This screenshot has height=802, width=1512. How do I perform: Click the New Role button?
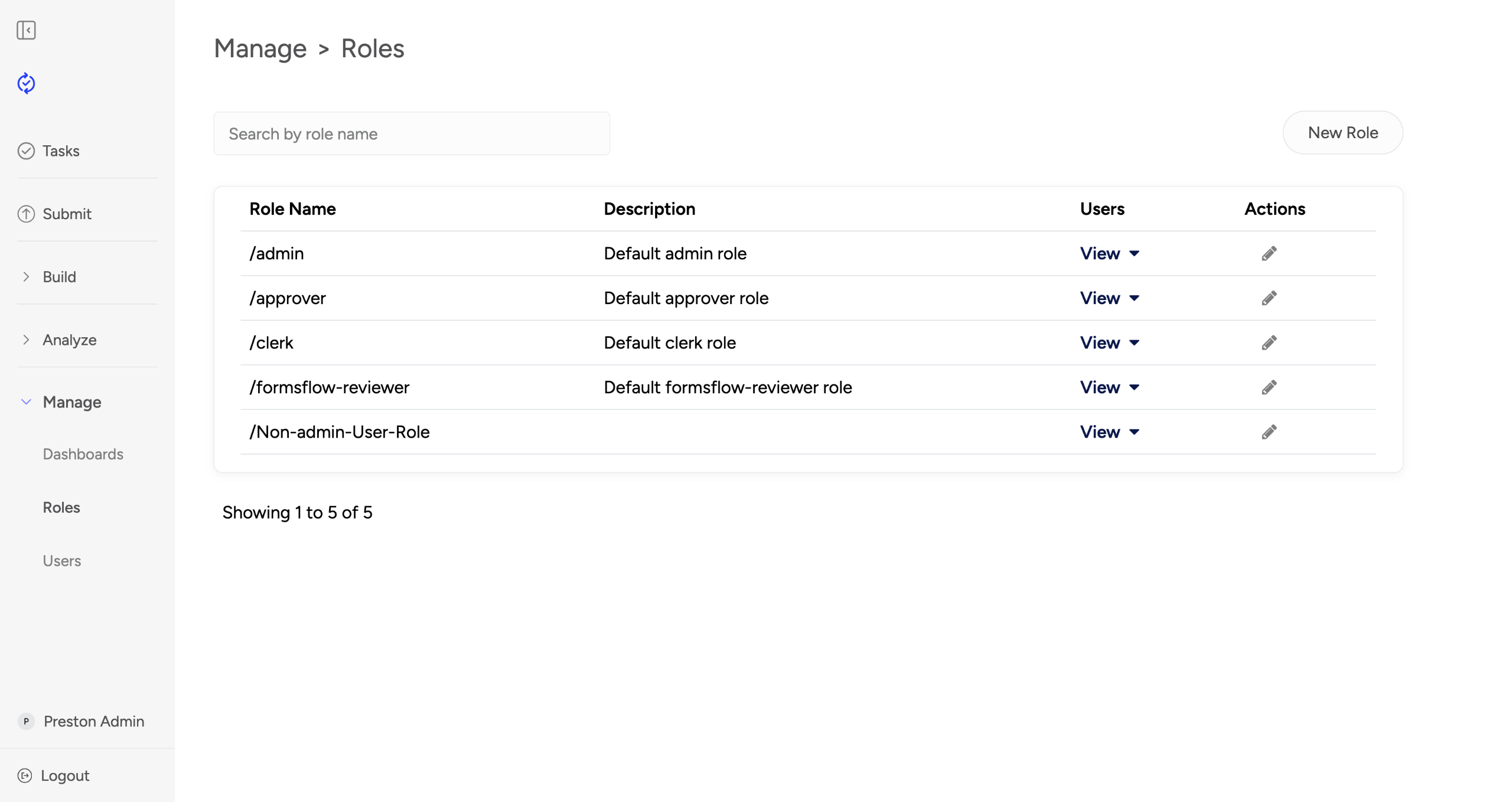coord(1342,133)
